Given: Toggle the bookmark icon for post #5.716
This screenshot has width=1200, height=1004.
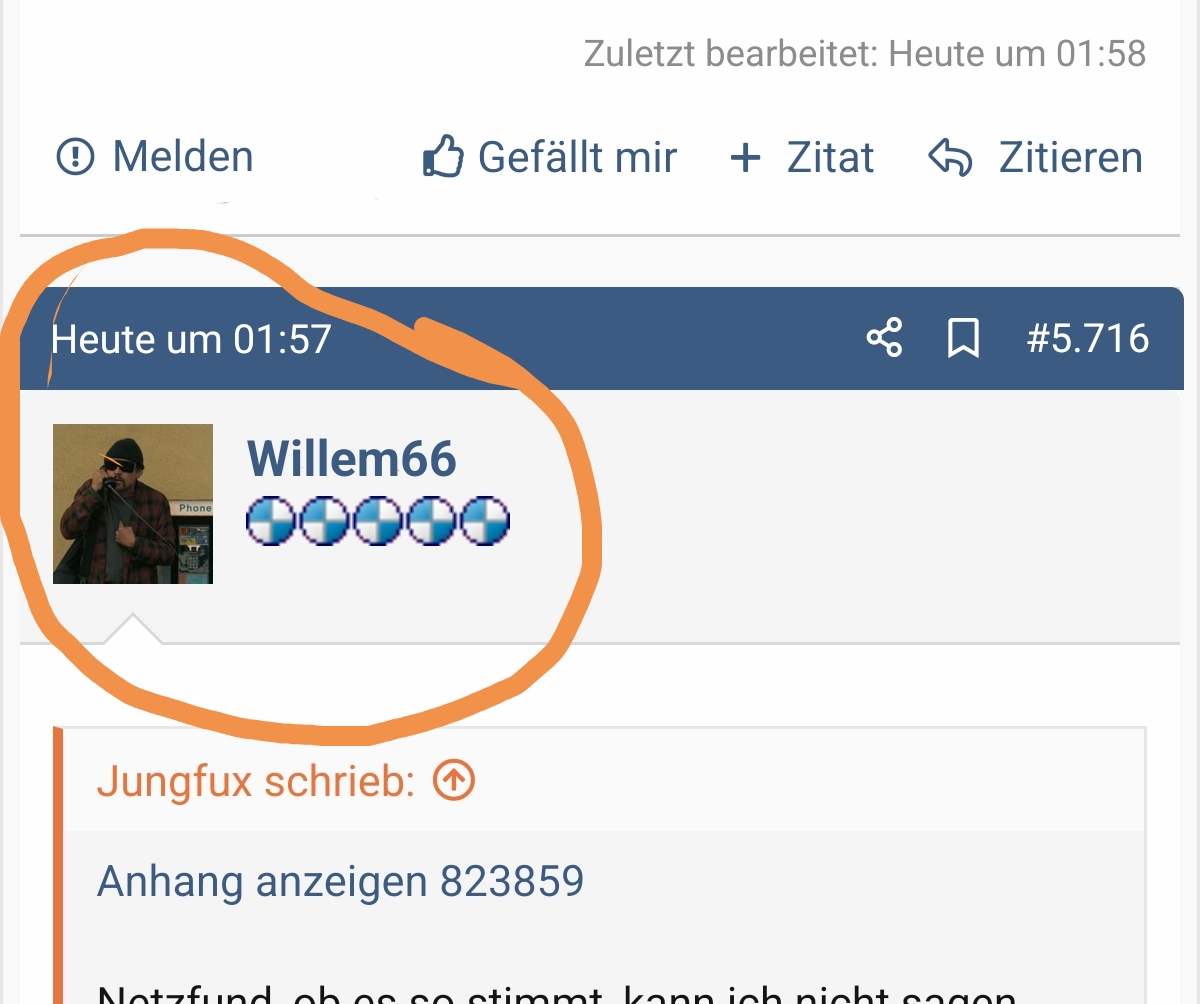Looking at the screenshot, I should coord(963,339).
